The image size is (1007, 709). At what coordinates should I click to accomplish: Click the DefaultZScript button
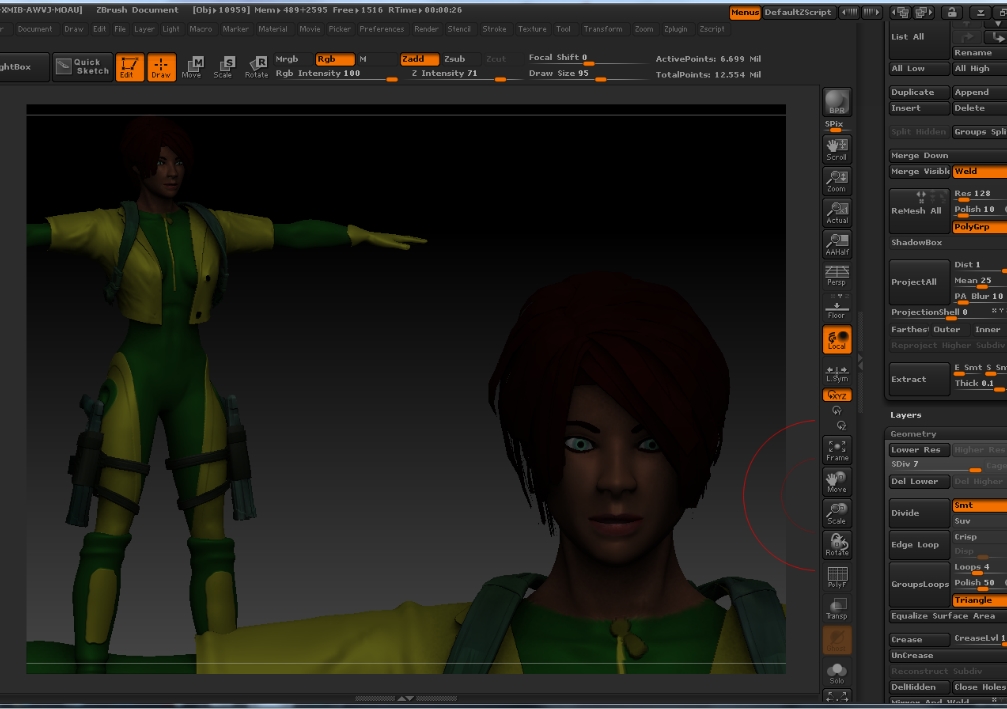798,12
